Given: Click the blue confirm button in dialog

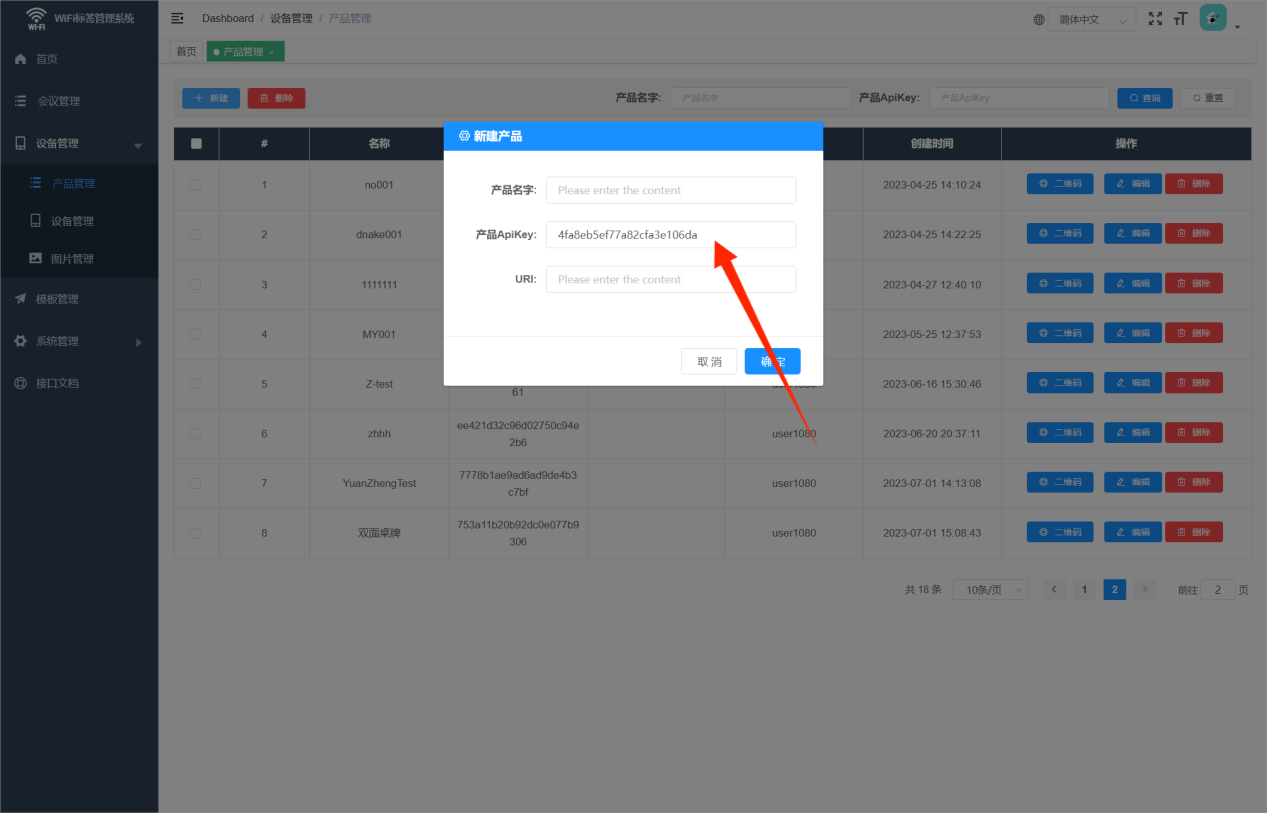Looking at the screenshot, I should (772, 361).
